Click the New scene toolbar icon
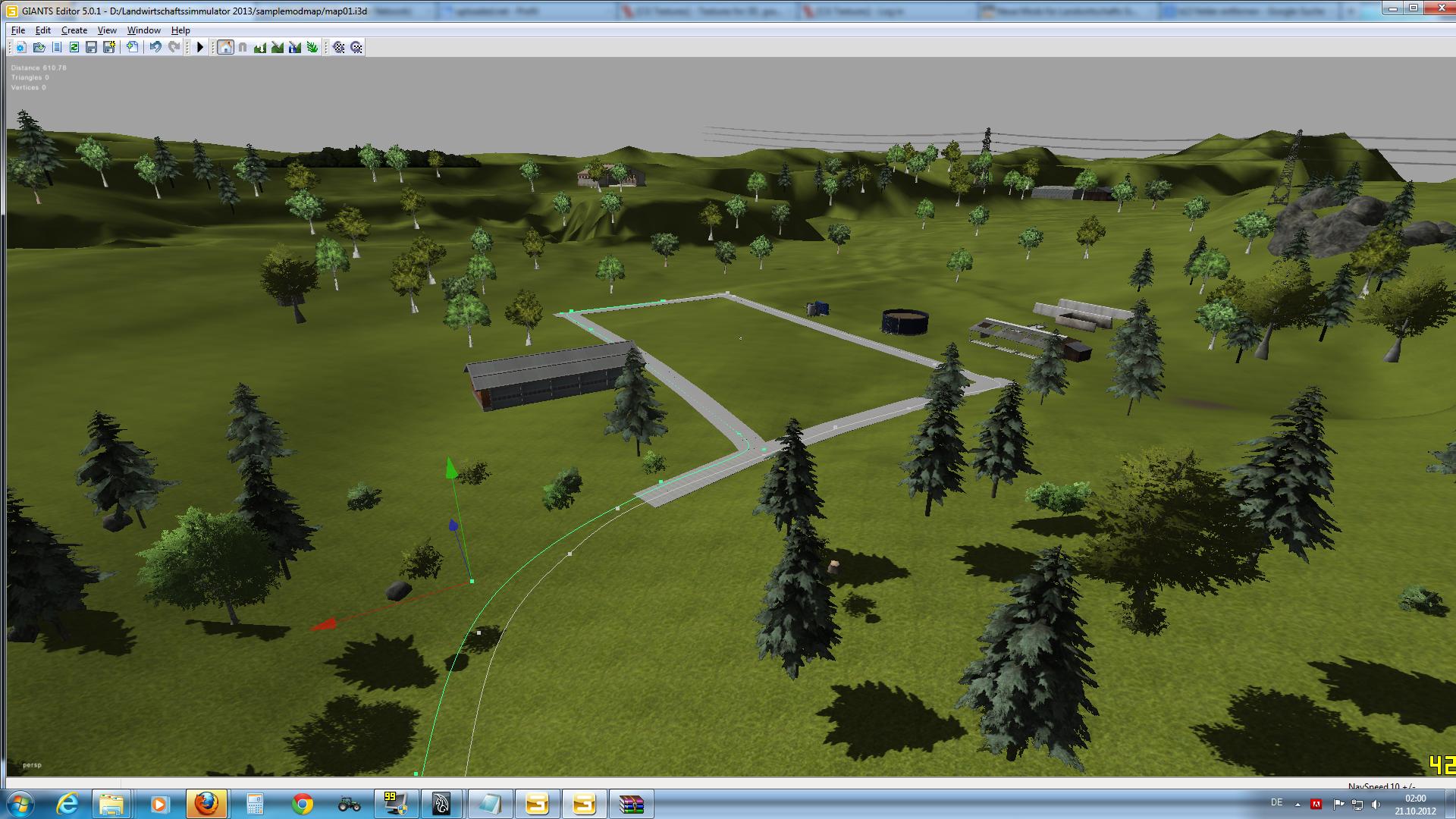 [20, 47]
